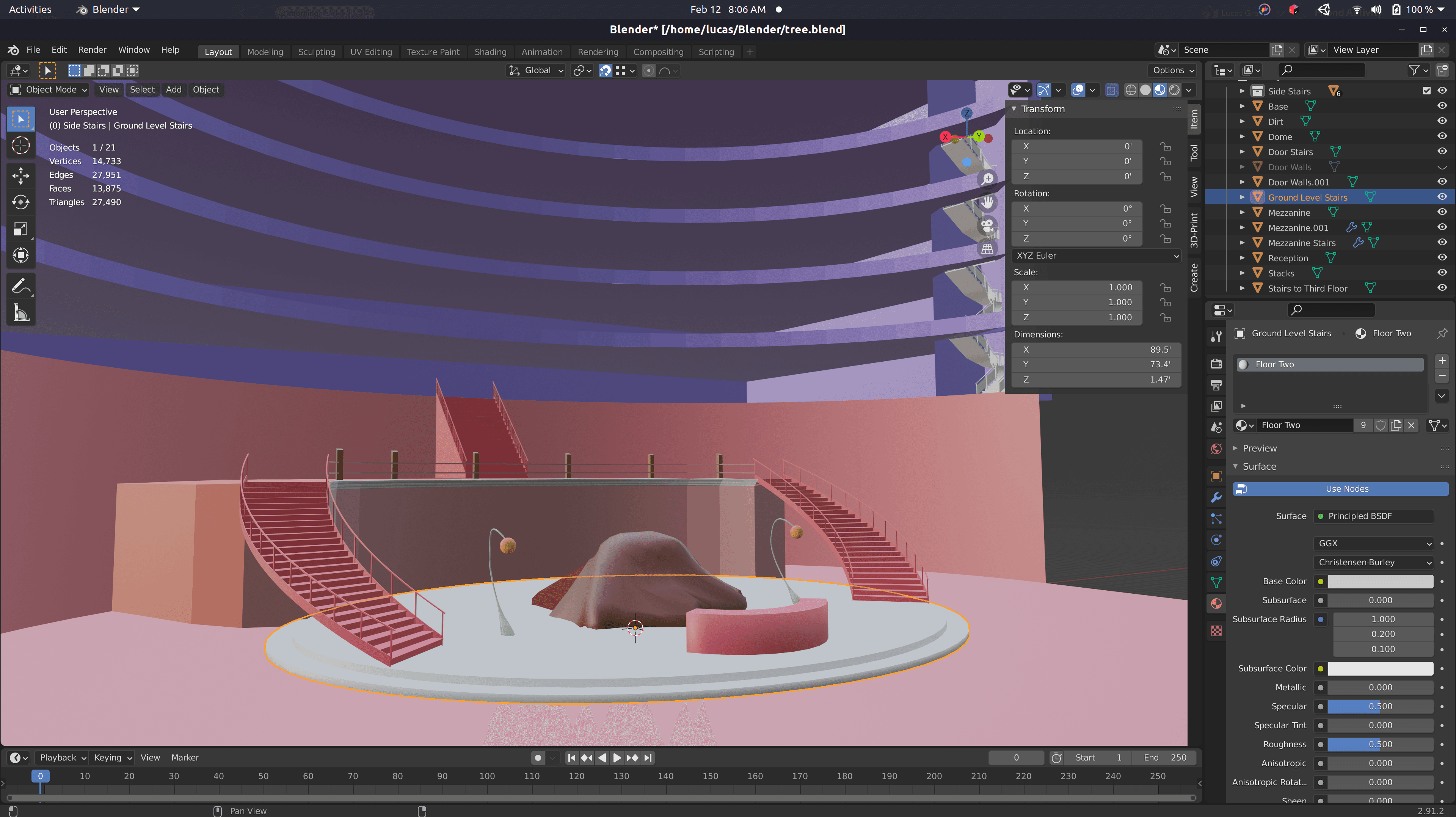Image resolution: width=1456 pixels, height=817 pixels.
Task: Open the Render menu
Action: pyautogui.click(x=91, y=50)
